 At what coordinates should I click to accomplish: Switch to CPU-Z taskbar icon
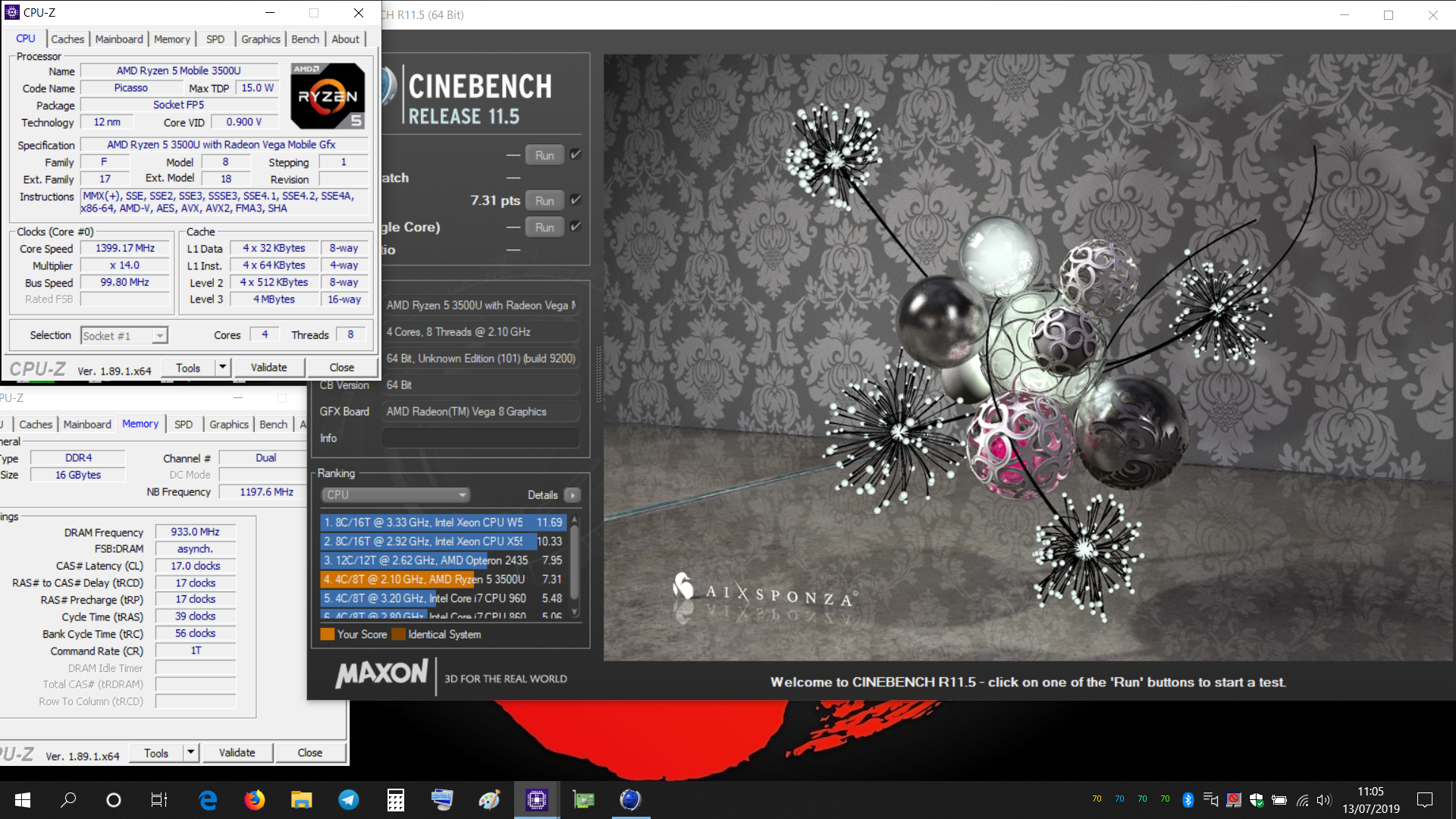537,800
